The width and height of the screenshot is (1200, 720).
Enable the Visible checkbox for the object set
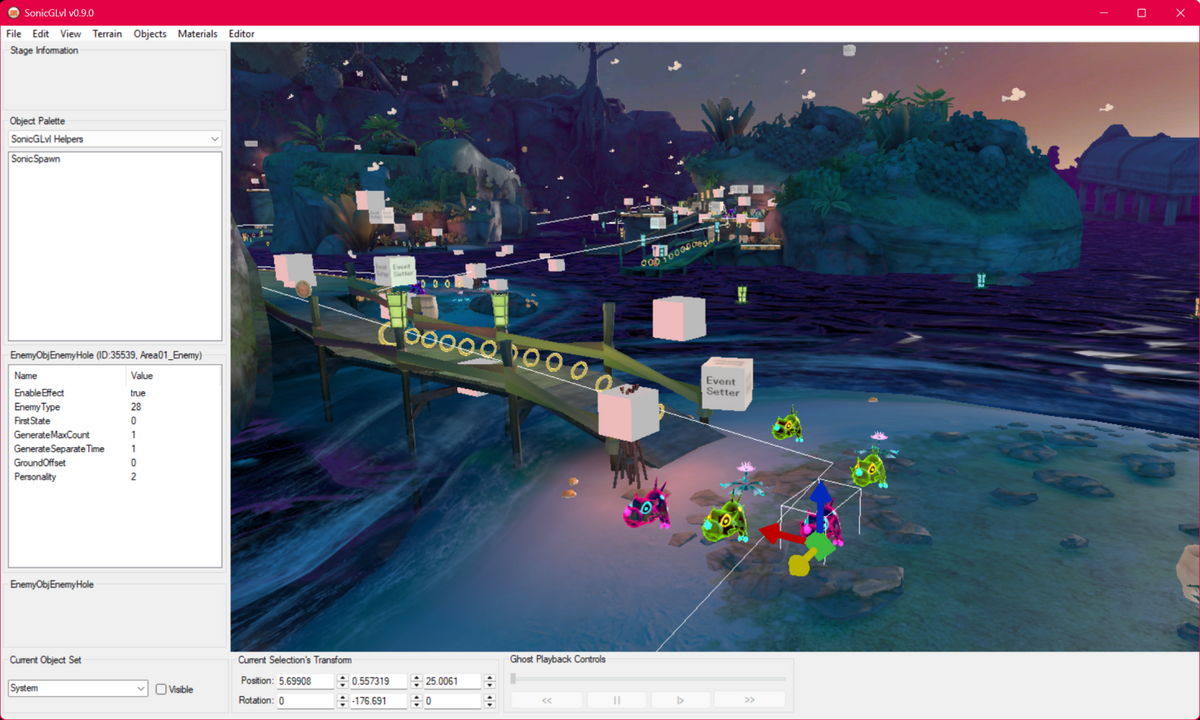click(160, 689)
